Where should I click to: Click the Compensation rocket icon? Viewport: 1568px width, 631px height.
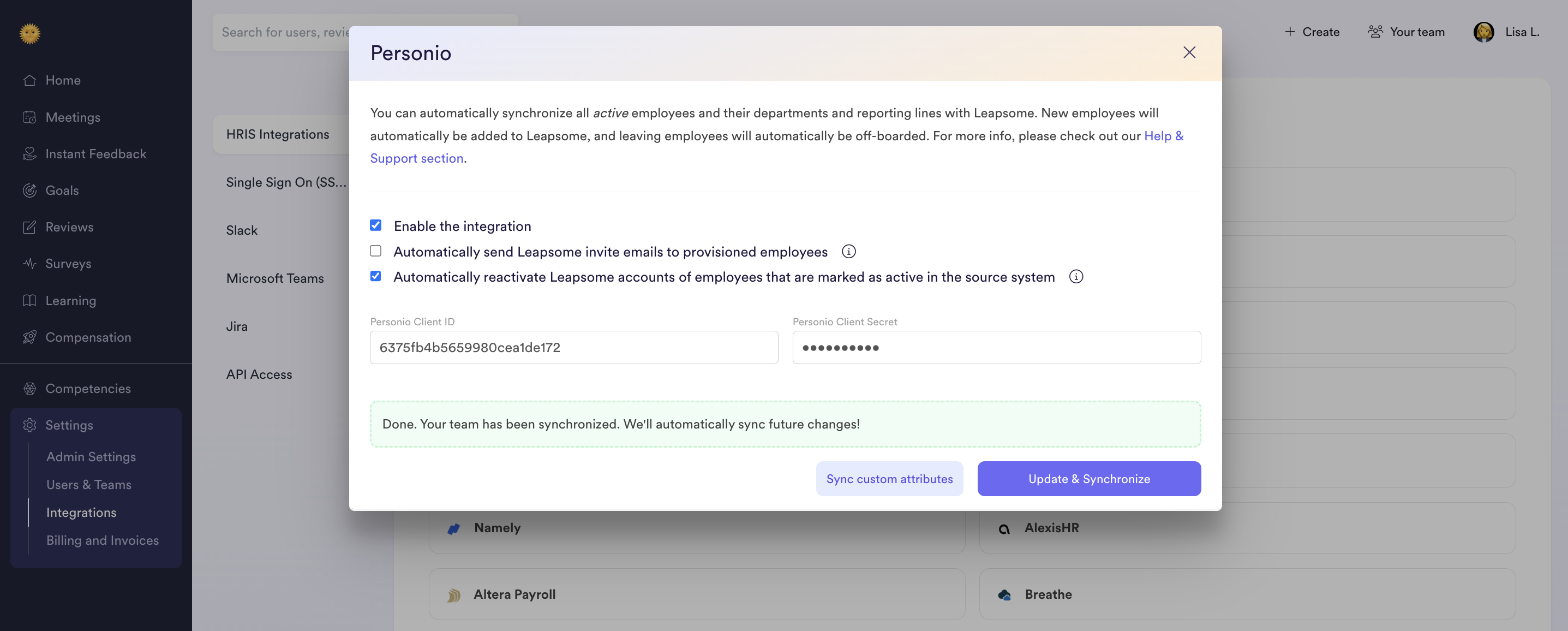pos(29,337)
